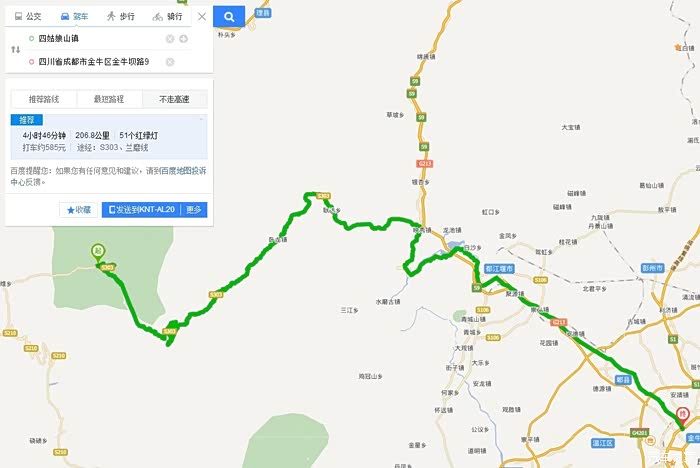Click the blue search magnifier button
Viewport: 700px width, 468px height.
[229, 17]
